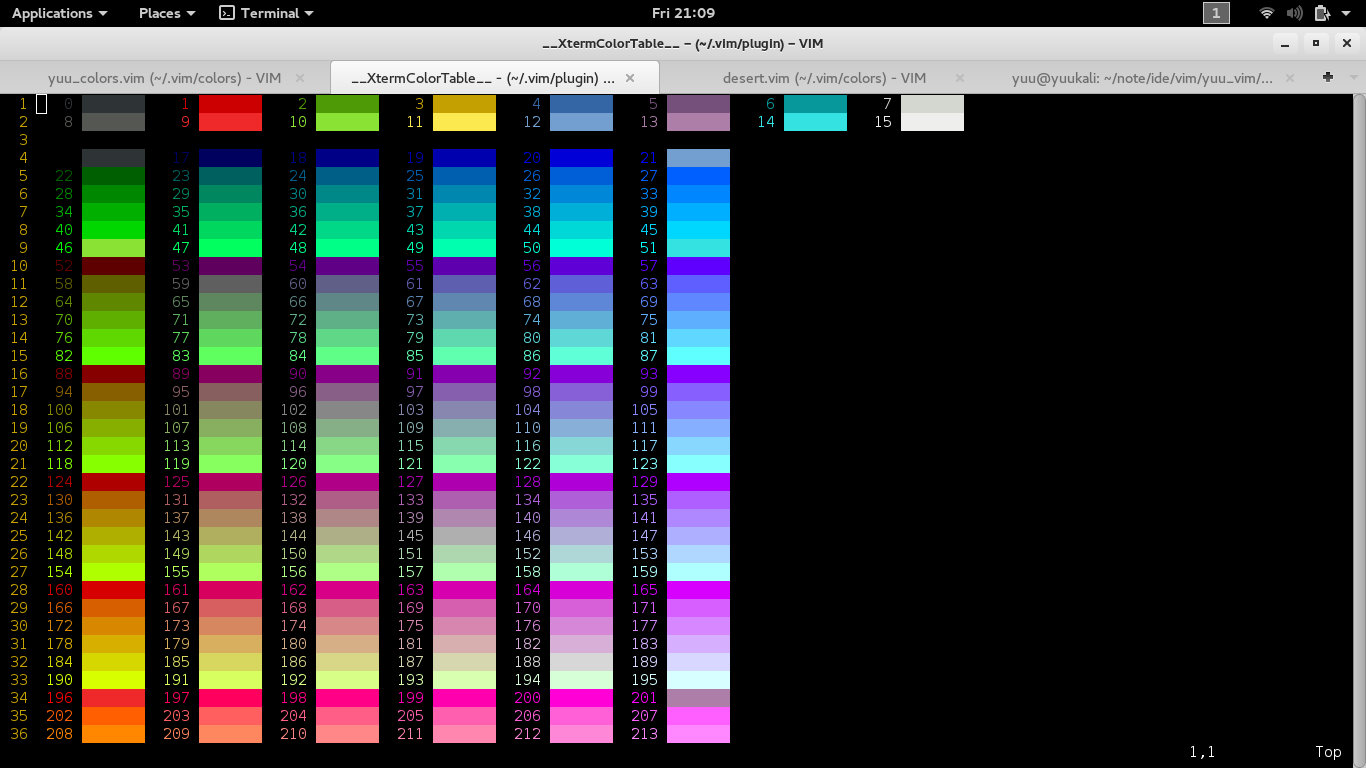This screenshot has width=1366, height=768.
Task: Click the battery power icon in top bar
Action: (1322, 13)
